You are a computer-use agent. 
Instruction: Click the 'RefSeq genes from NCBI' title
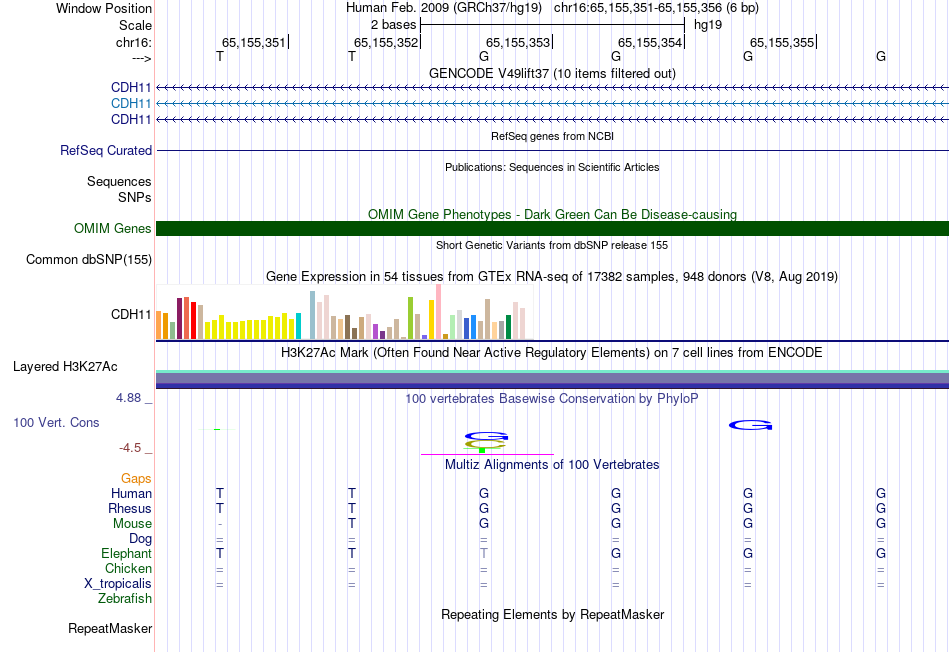(x=553, y=136)
